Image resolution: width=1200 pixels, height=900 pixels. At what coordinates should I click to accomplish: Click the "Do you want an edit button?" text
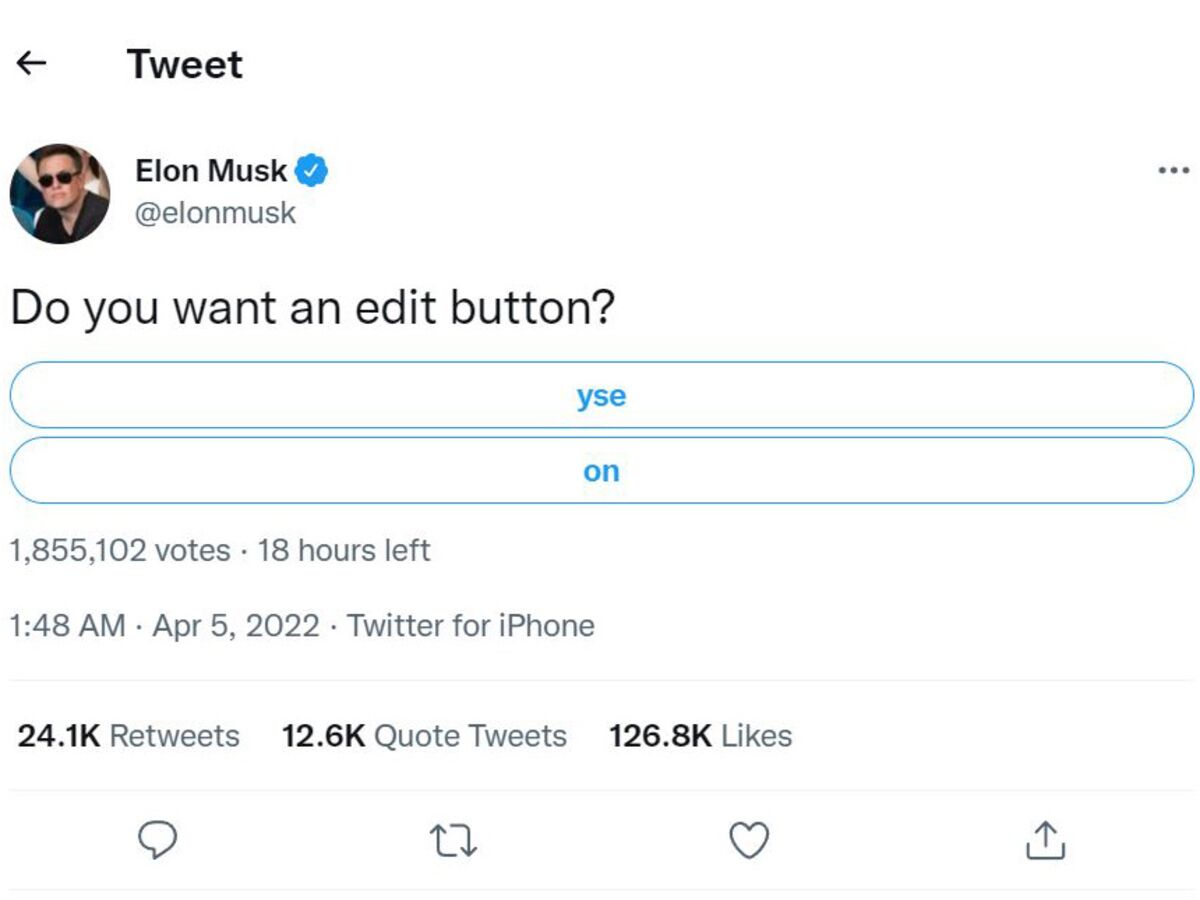[312, 308]
